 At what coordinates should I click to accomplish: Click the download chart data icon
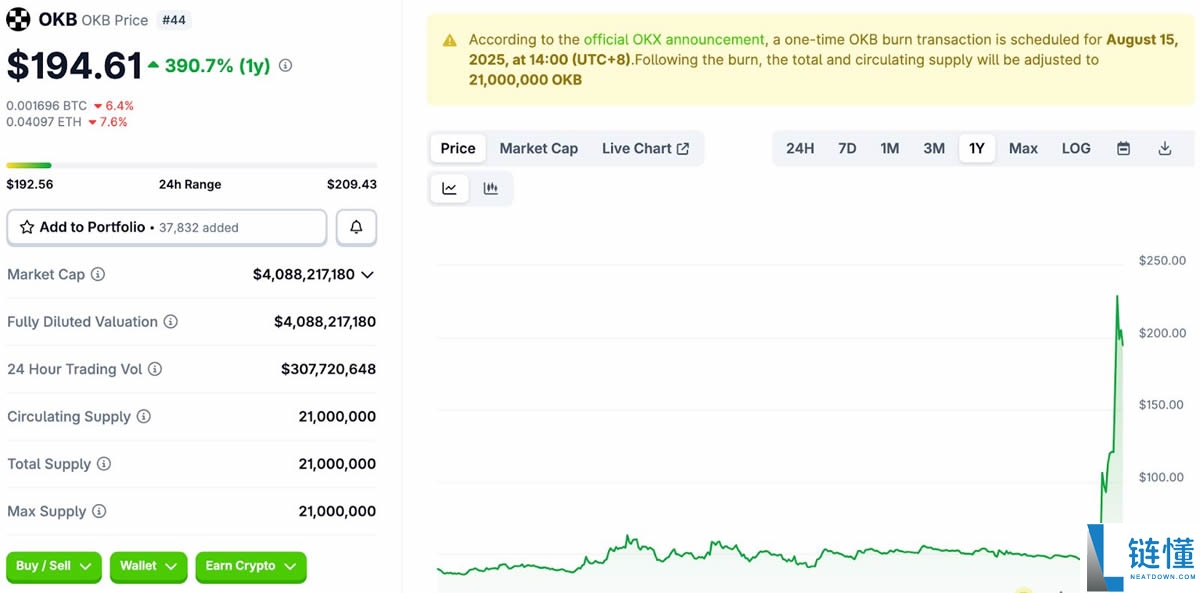click(x=1164, y=148)
